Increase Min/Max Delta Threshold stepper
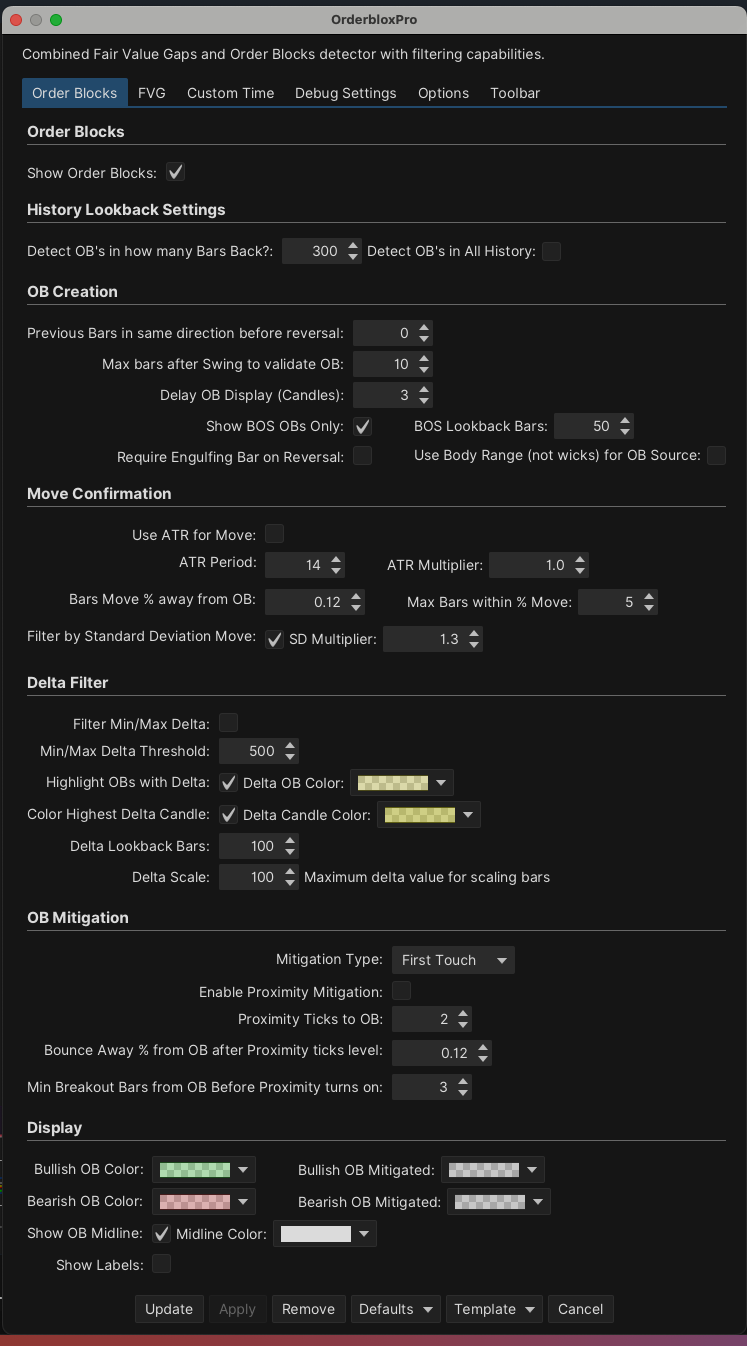 click(290, 746)
